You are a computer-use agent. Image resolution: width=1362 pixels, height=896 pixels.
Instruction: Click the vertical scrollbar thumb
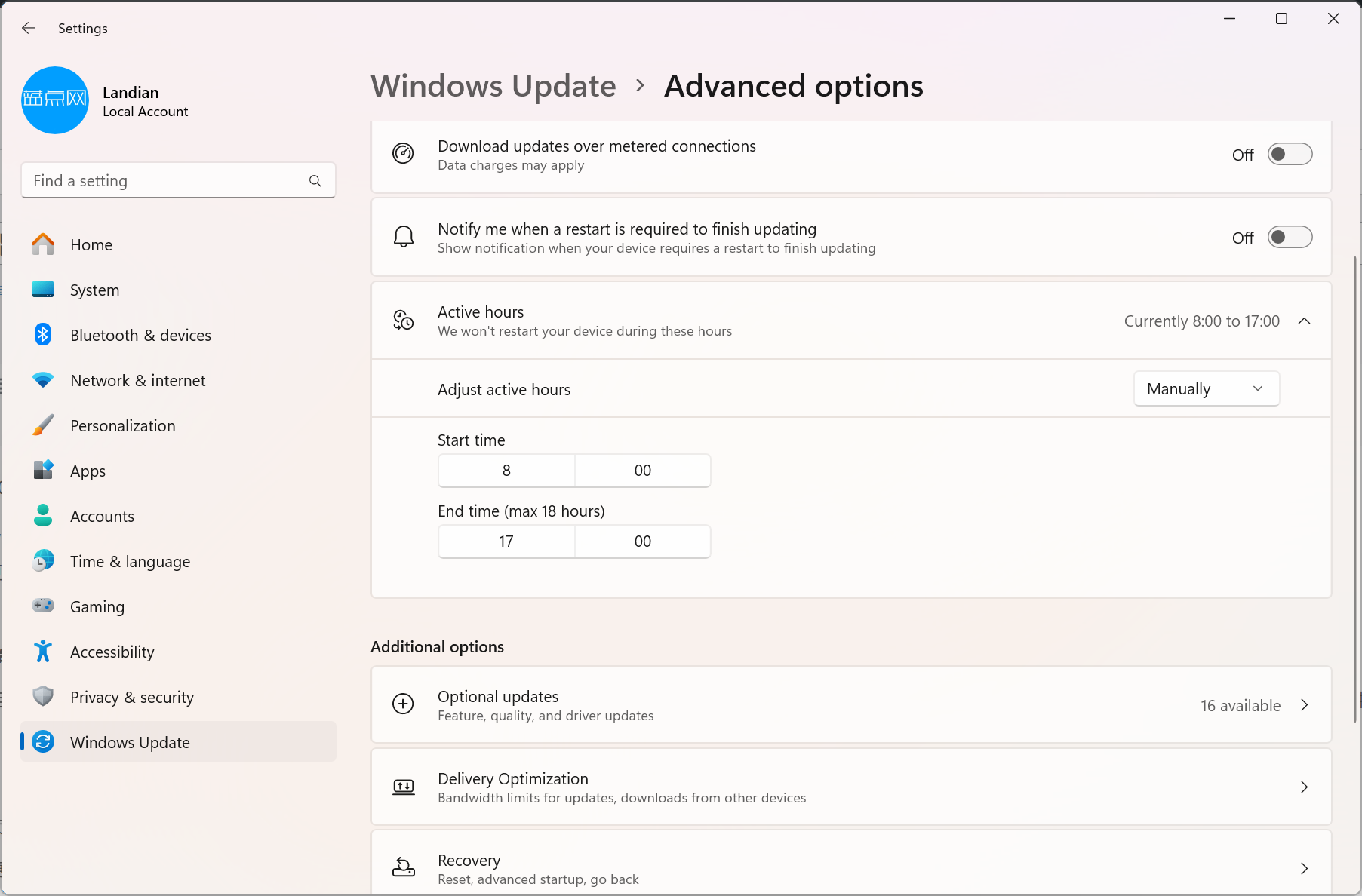(1356, 490)
